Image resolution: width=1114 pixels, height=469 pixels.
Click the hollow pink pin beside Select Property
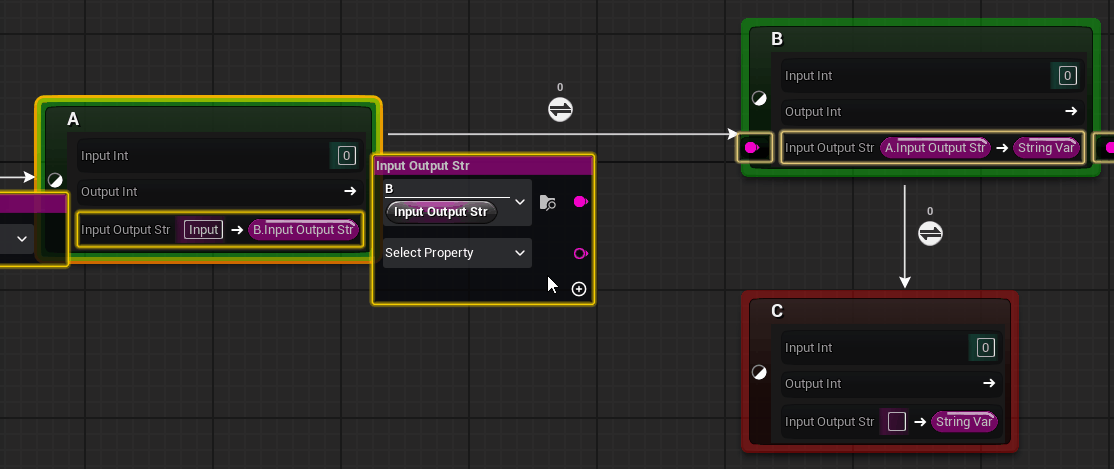click(x=580, y=254)
